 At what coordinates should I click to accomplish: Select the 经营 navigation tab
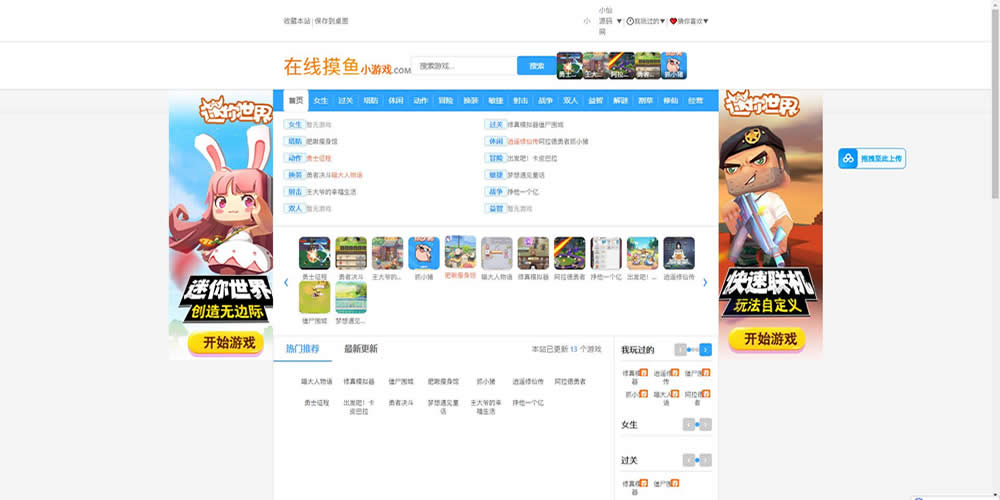[695, 101]
